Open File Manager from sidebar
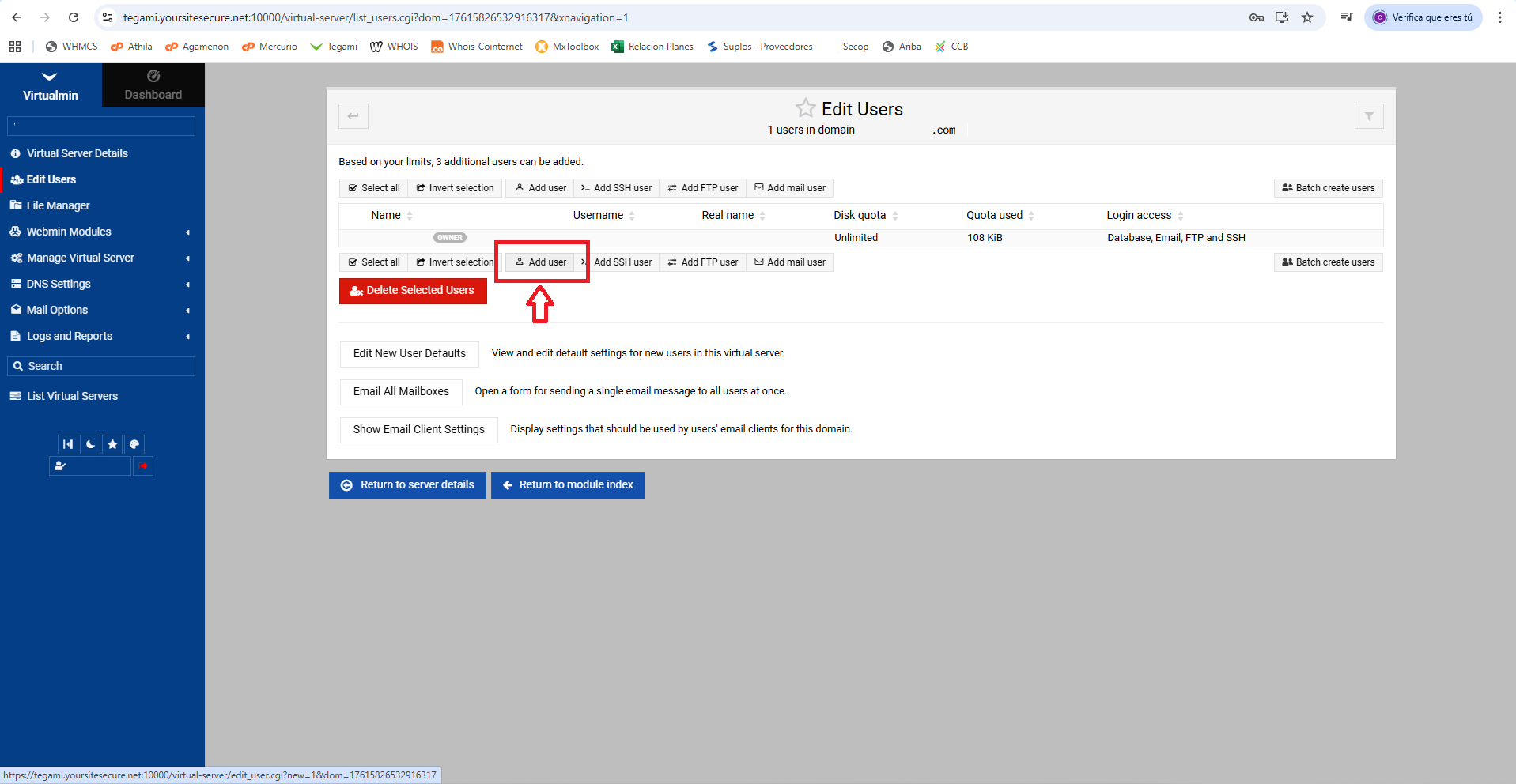This screenshot has height=784, width=1516. [58, 205]
